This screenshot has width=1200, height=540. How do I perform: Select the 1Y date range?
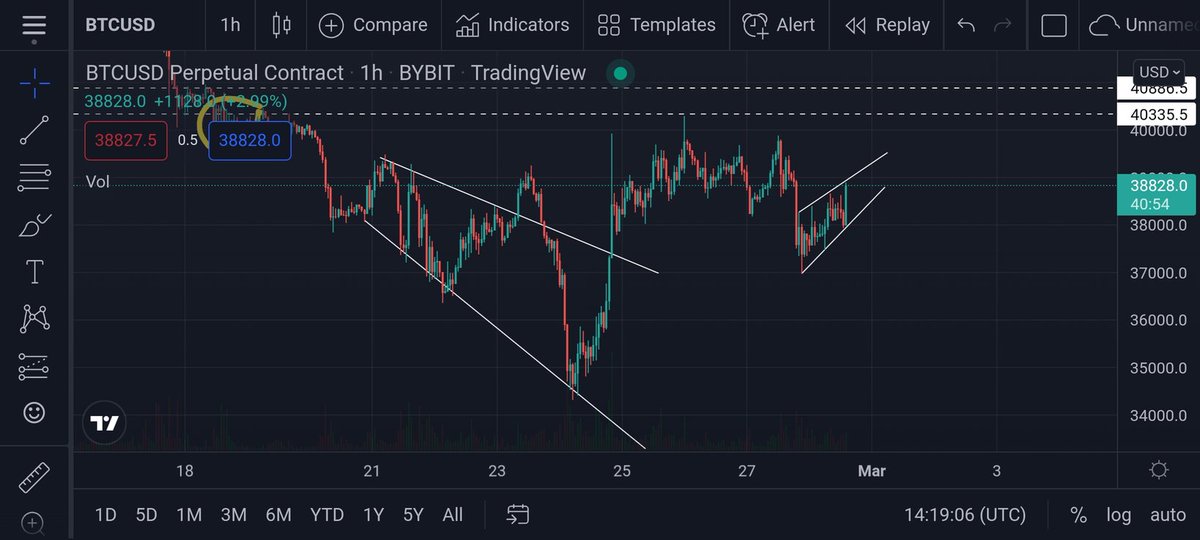point(373,515)
